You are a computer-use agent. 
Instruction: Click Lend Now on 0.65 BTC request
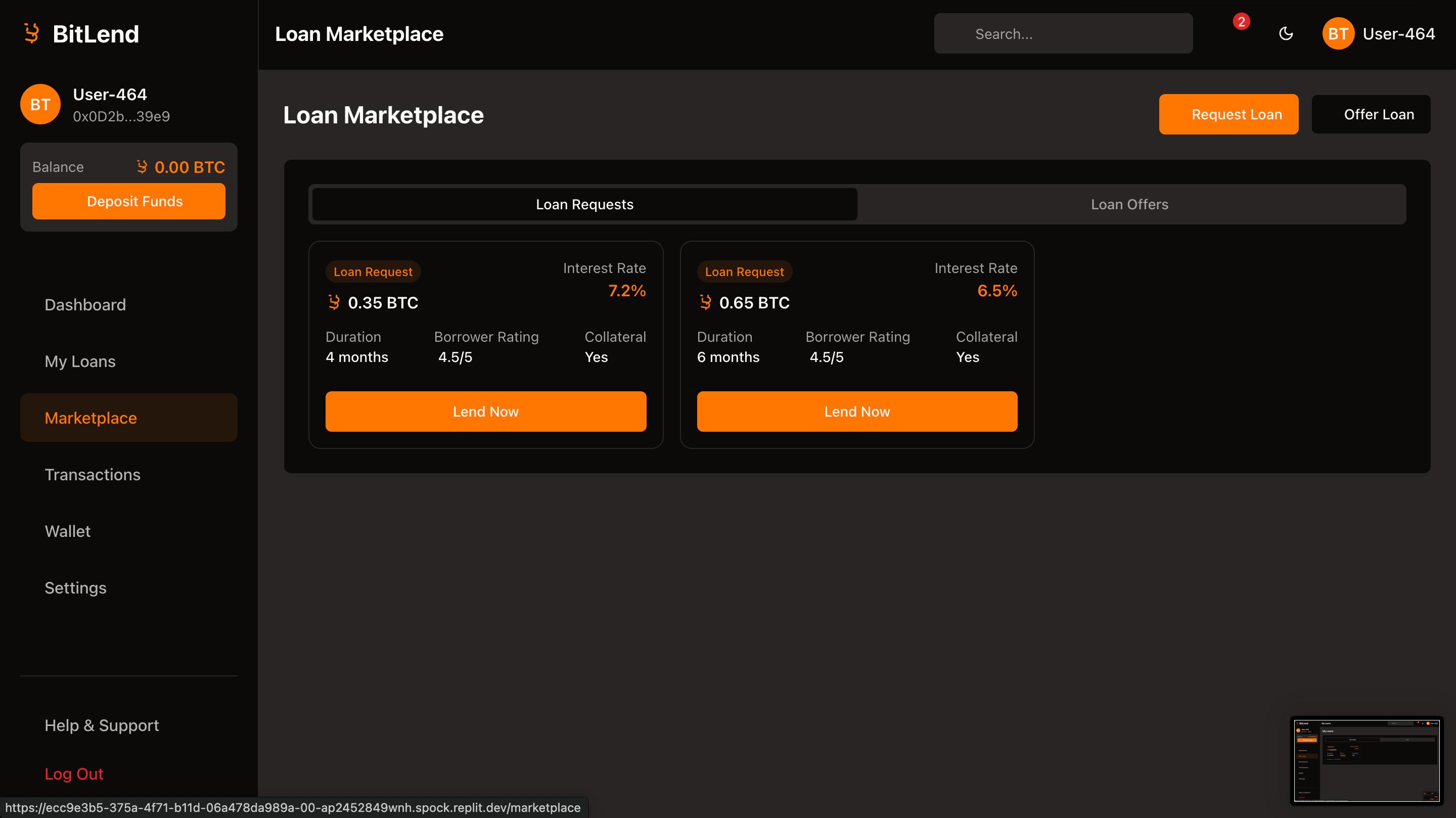(x=856, y=412)
